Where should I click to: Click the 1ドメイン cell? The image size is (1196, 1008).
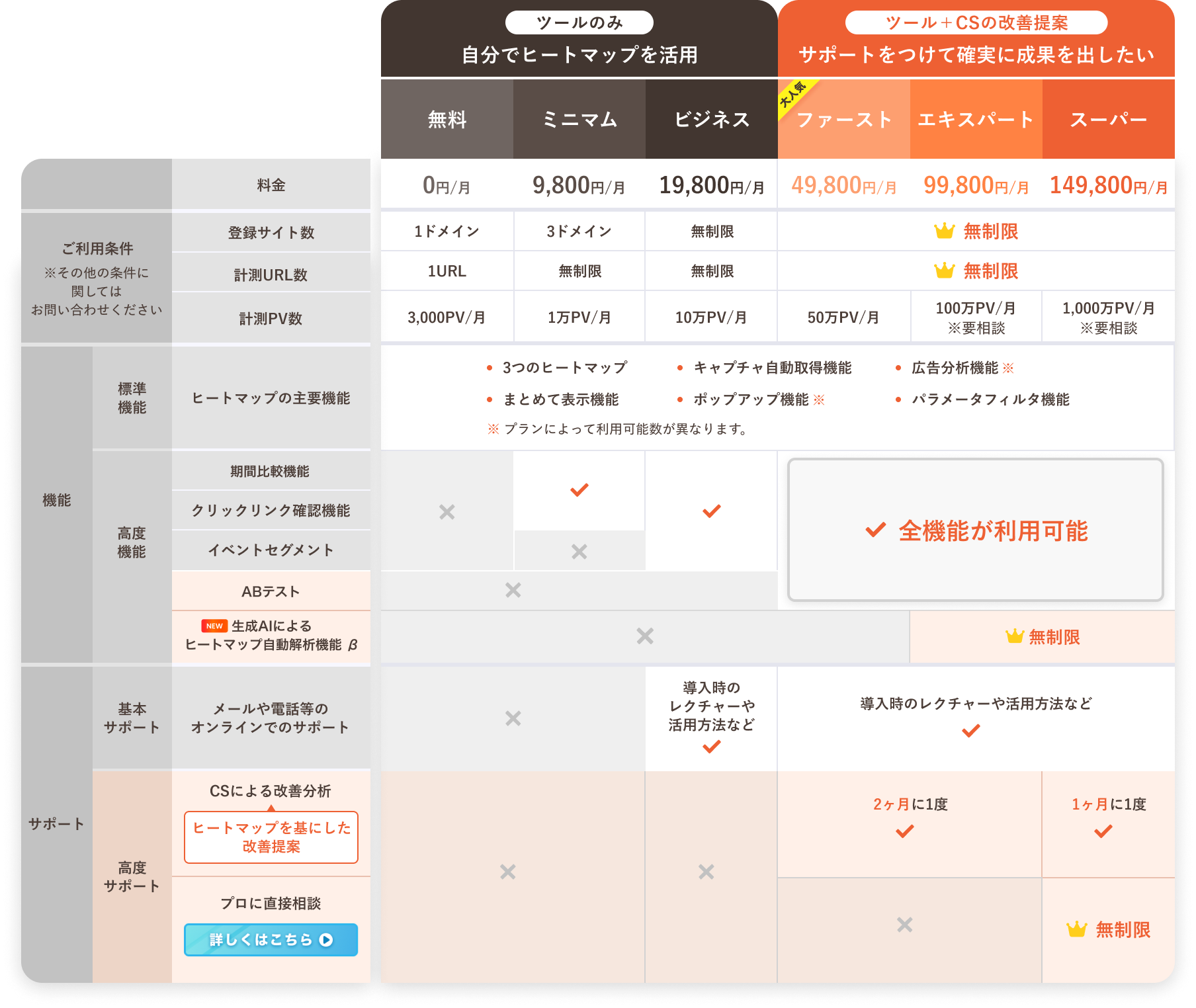[447, 231]
